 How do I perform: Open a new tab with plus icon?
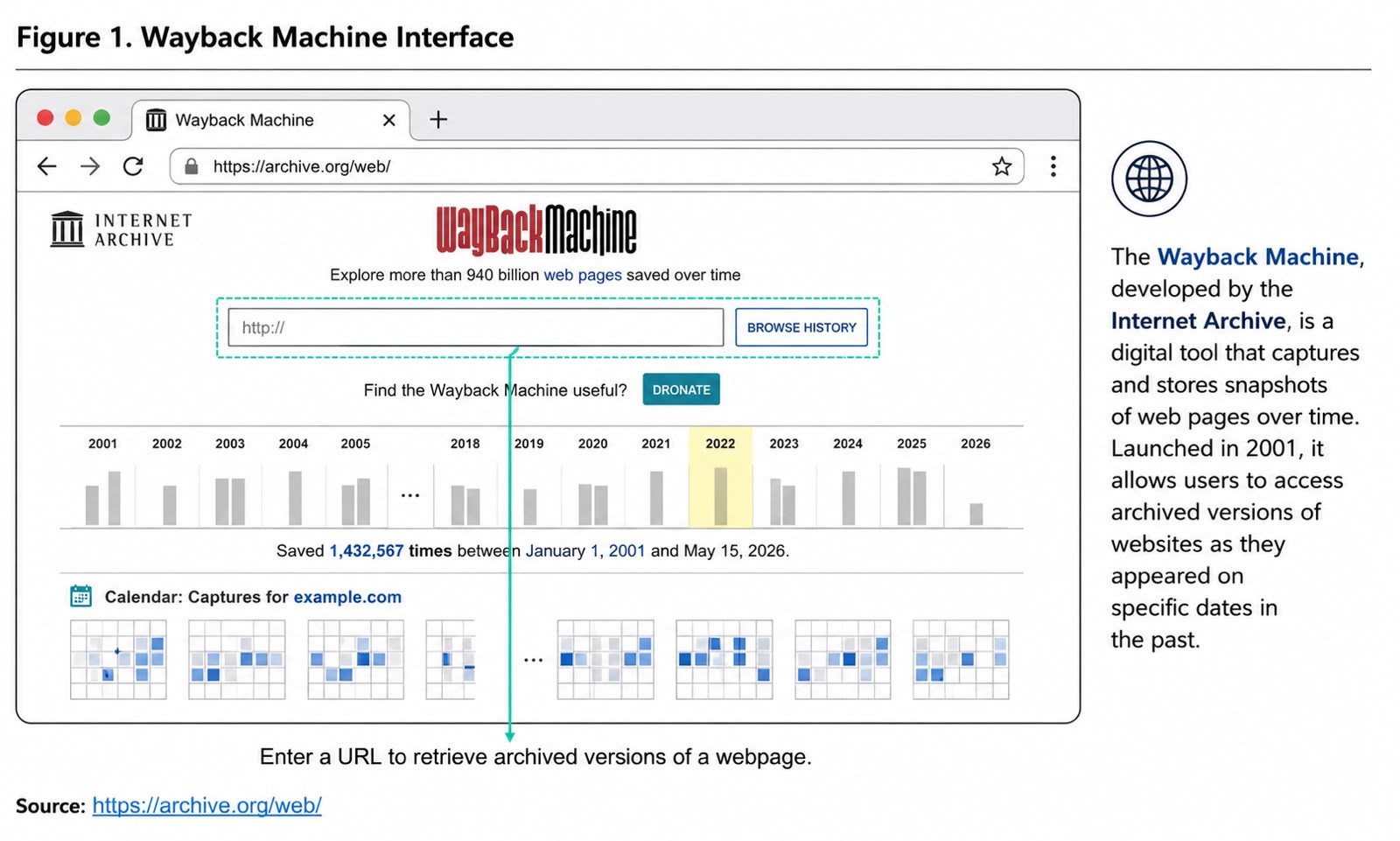tap(438, 119)
